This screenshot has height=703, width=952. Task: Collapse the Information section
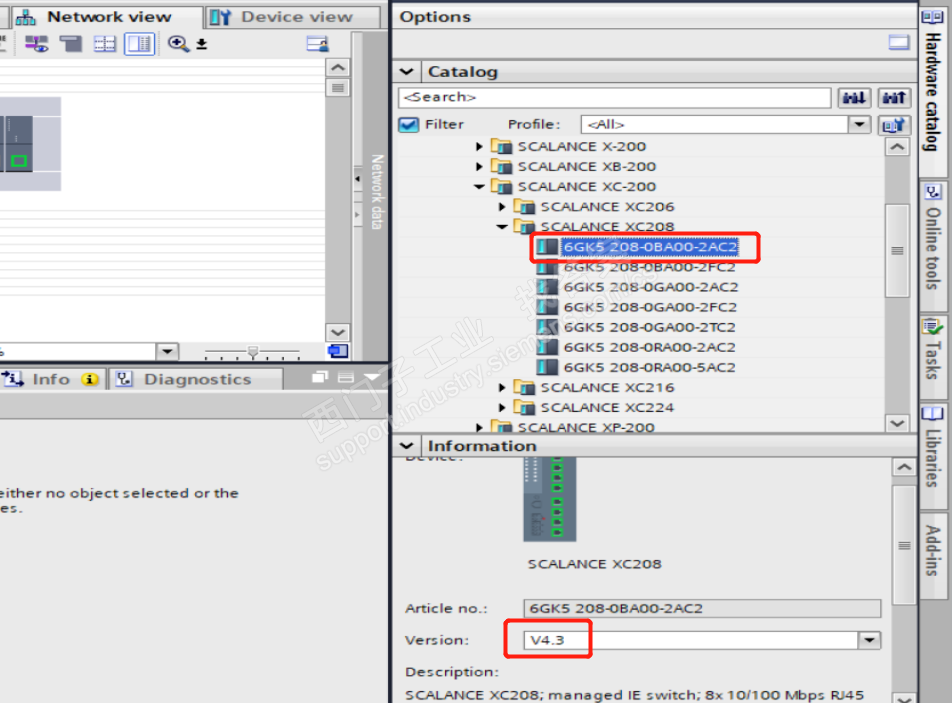pos(407,446)
